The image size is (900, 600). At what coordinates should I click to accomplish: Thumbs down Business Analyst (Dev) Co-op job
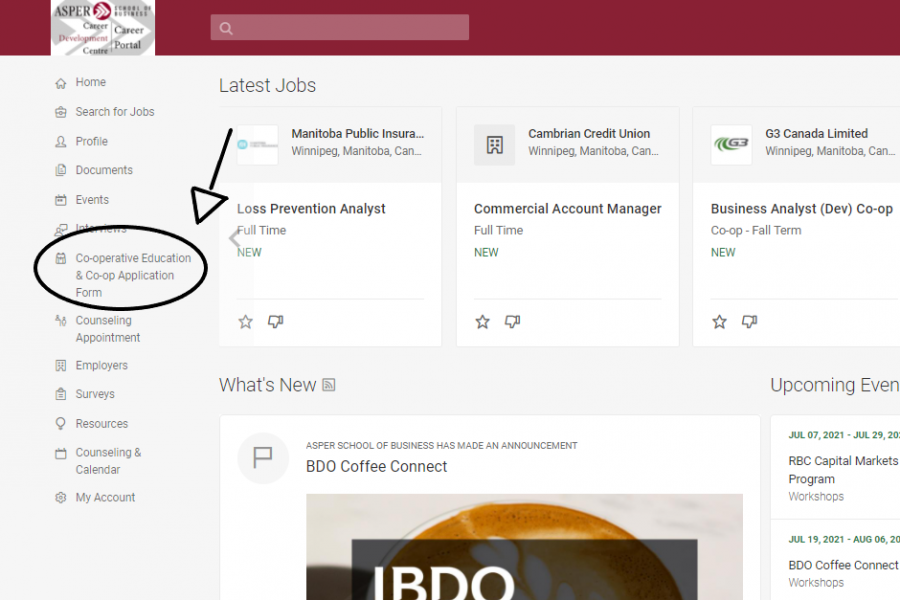[750, 322]
